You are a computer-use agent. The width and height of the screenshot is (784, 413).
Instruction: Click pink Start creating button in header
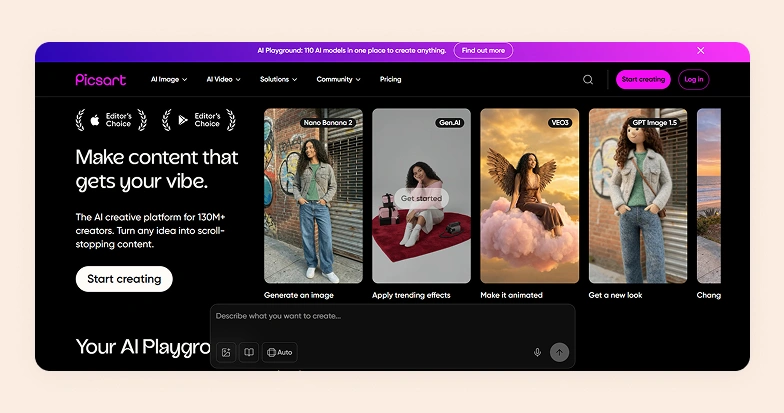coord(643,80)
